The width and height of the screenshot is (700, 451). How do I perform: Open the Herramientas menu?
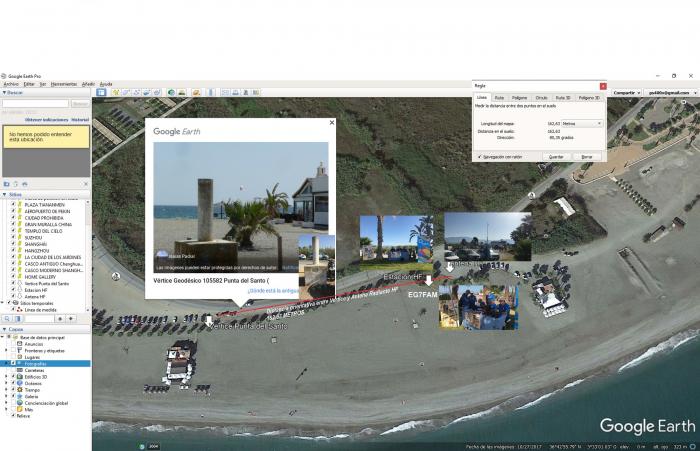coord(63,84)
